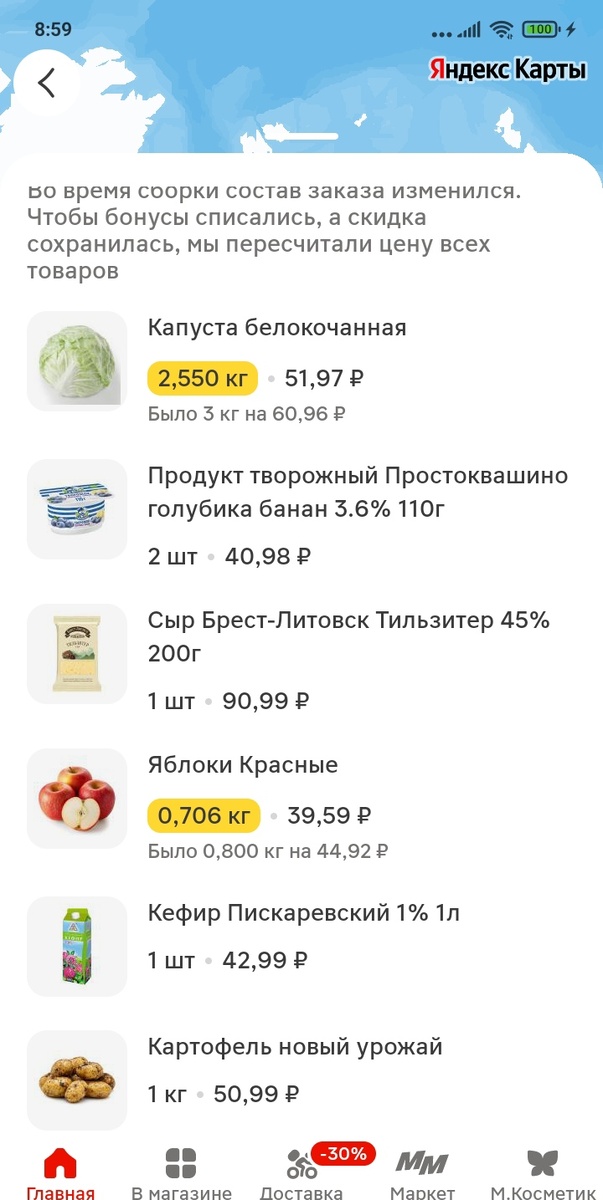Tap the cabbage product thumbnail
The image size is (603, 1200).
click(x=77, y=361)
